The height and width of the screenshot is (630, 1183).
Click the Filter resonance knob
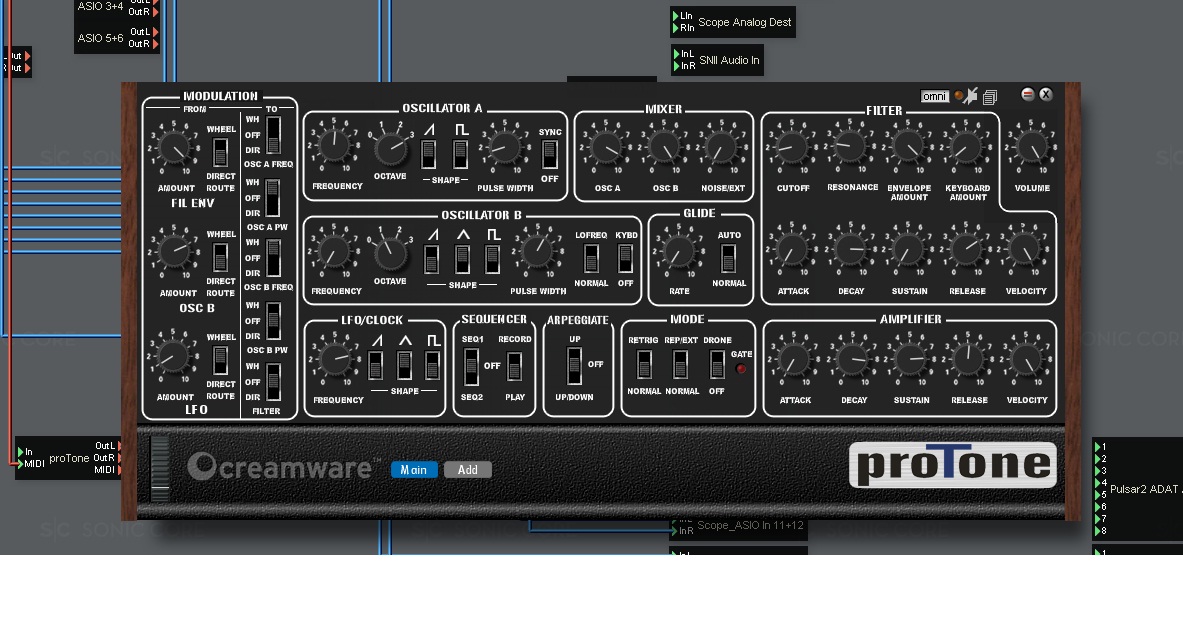coord(850,146)
